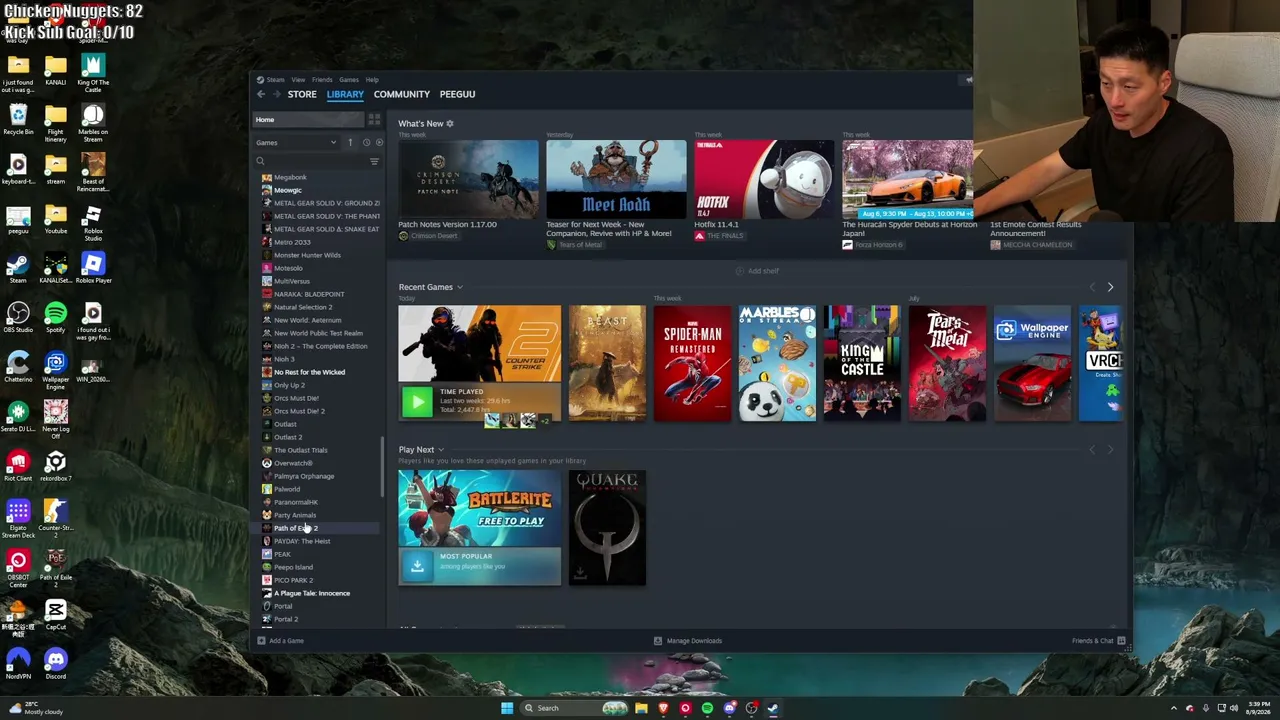Select Path of Exile 2 in game list
The width and height of the screenshot is (1280, 720).
tap(318, 528)
